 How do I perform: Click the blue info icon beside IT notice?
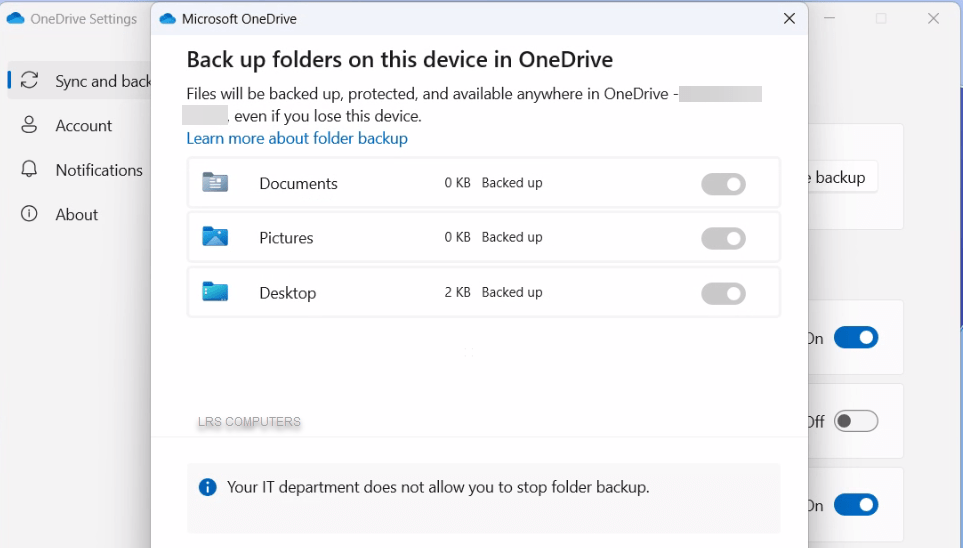point(208,487)
